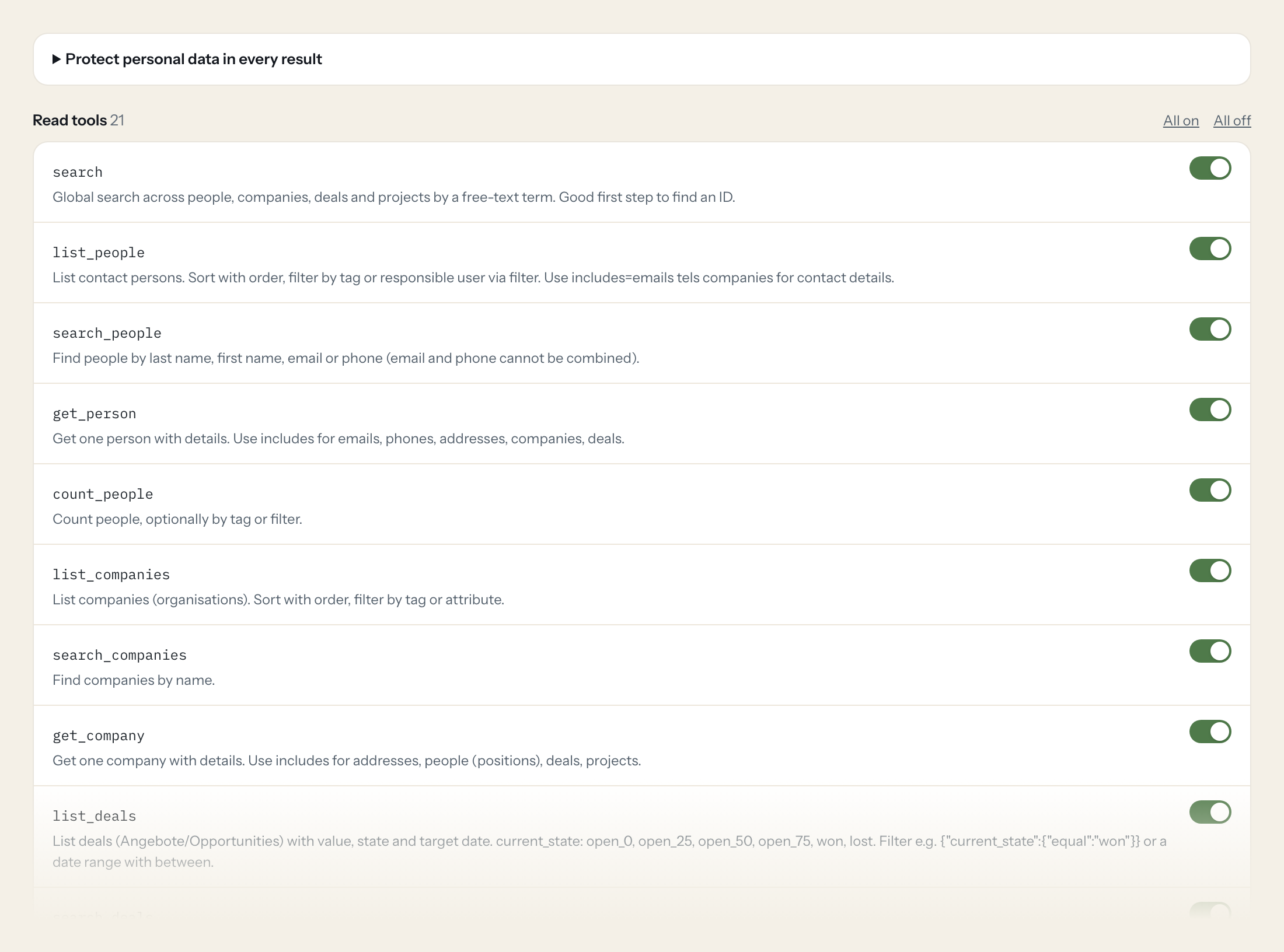This screenshot has height=952, width=1284.
Task: Click the All on link
Action: [1181, 121]
